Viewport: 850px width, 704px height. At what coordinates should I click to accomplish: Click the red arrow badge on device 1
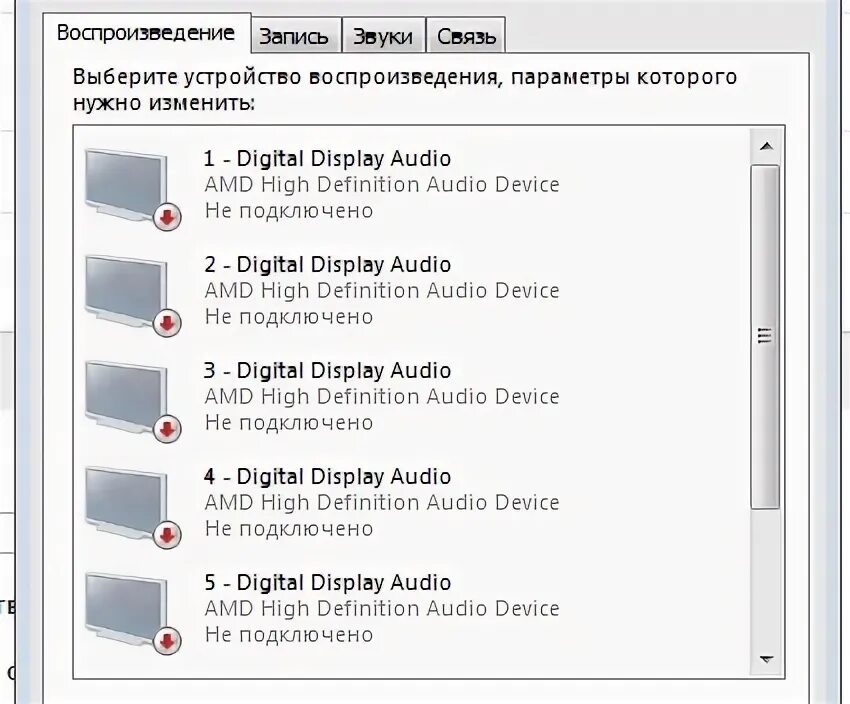tap(167, 218)
